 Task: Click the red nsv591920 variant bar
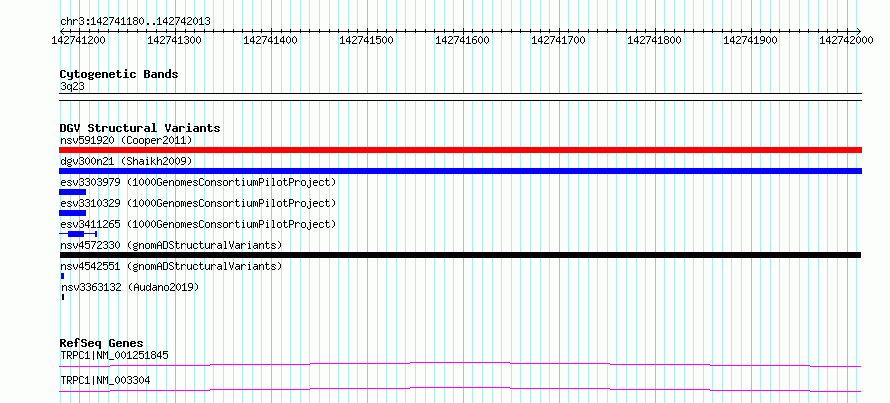click(x=460, y=150)
